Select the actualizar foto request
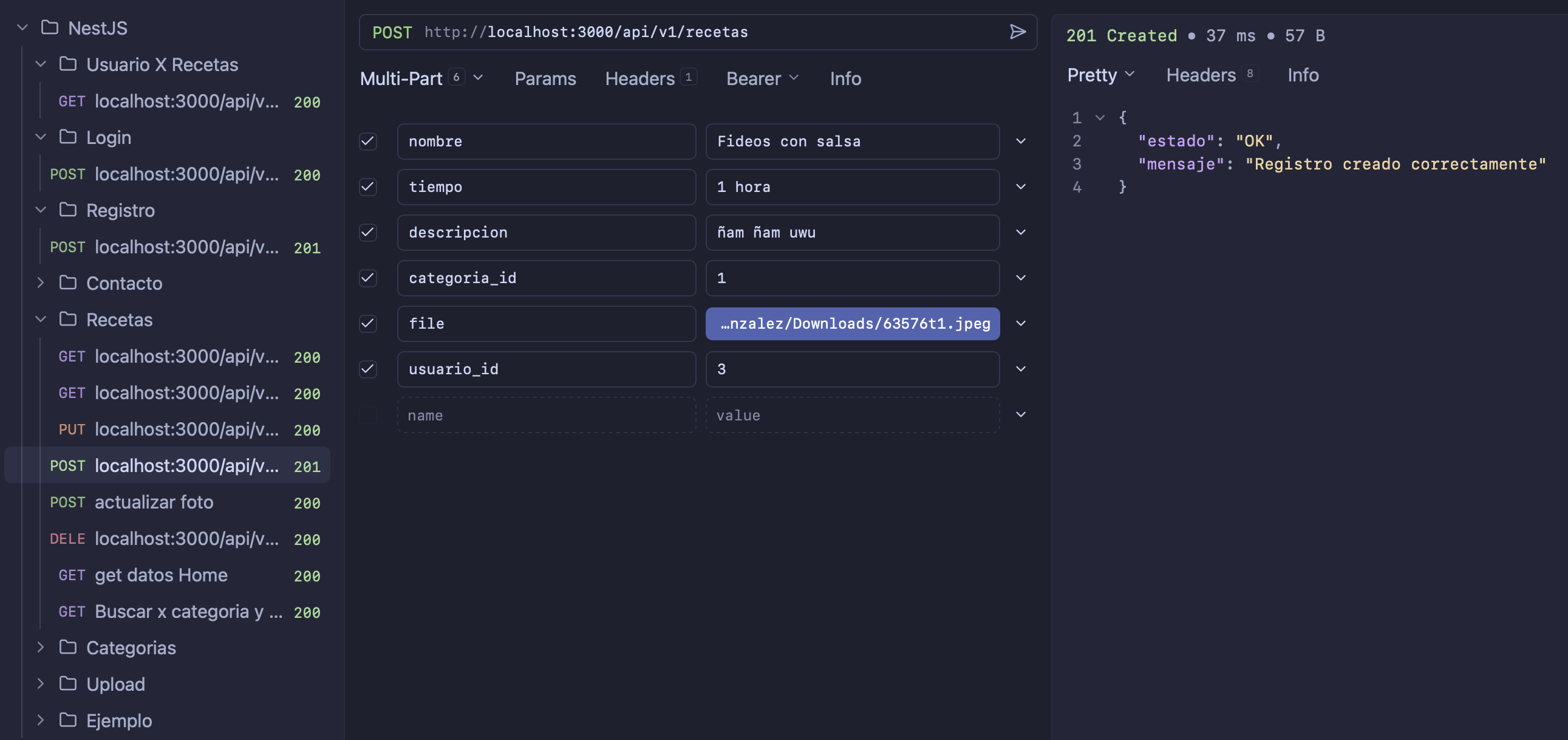 (x=154, y=502)
